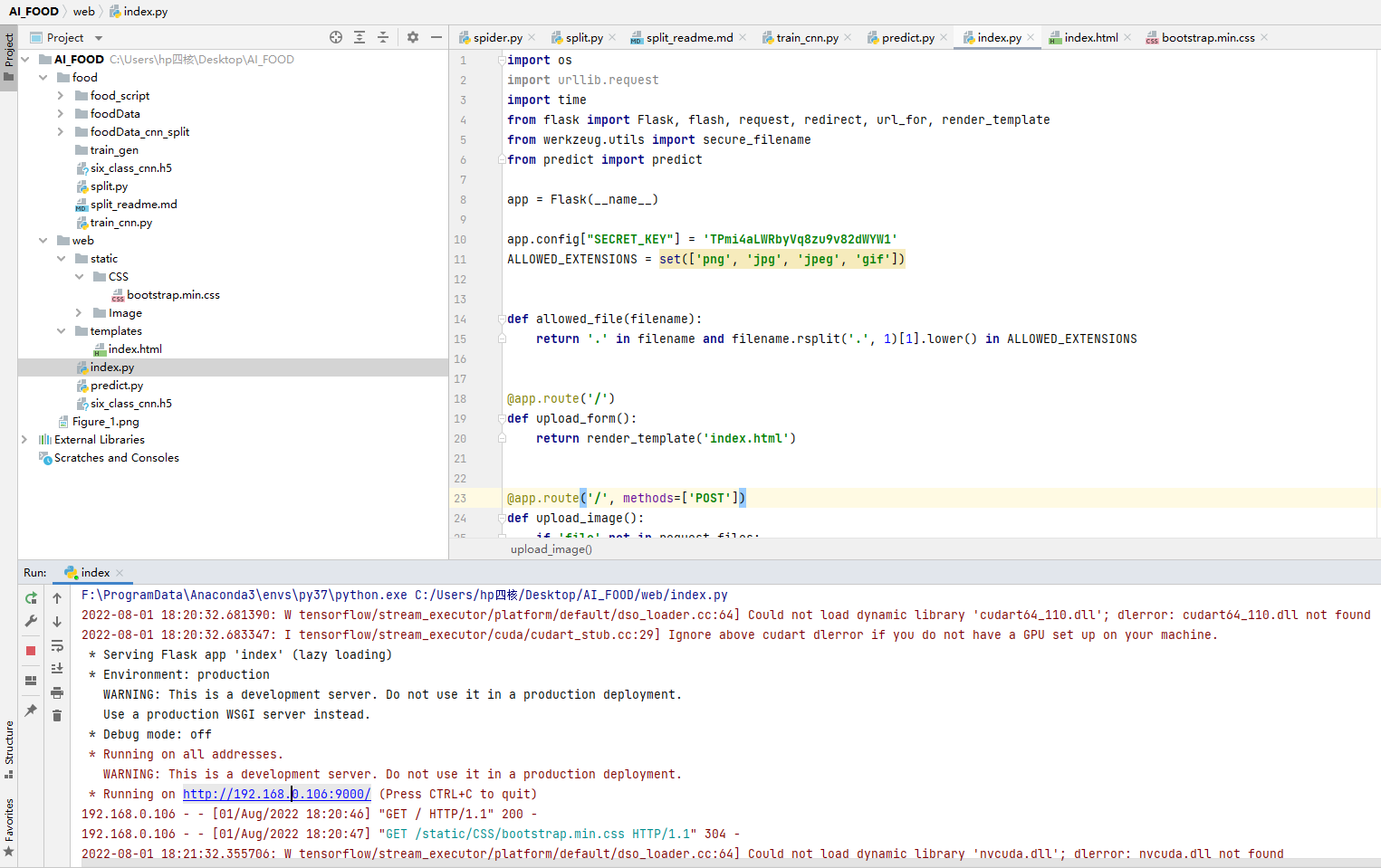Collapse all in Project tree

pyautogui.click(x=383, y=37)
